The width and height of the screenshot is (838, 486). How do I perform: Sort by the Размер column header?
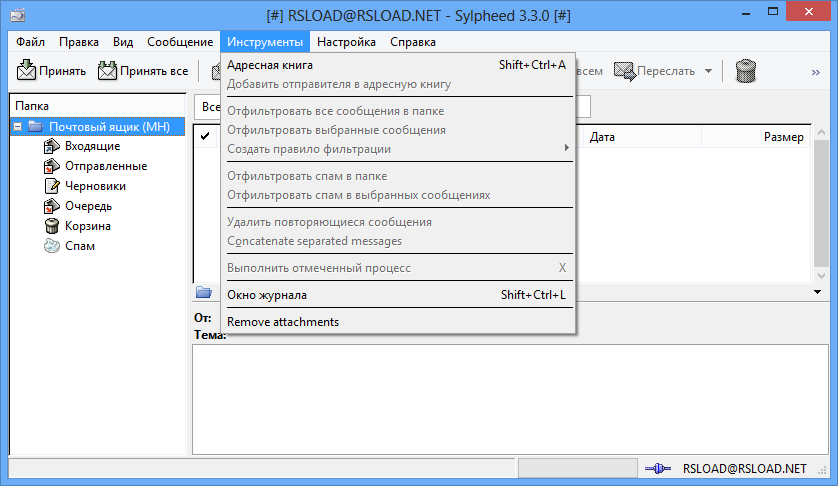(x=756, y=137)
